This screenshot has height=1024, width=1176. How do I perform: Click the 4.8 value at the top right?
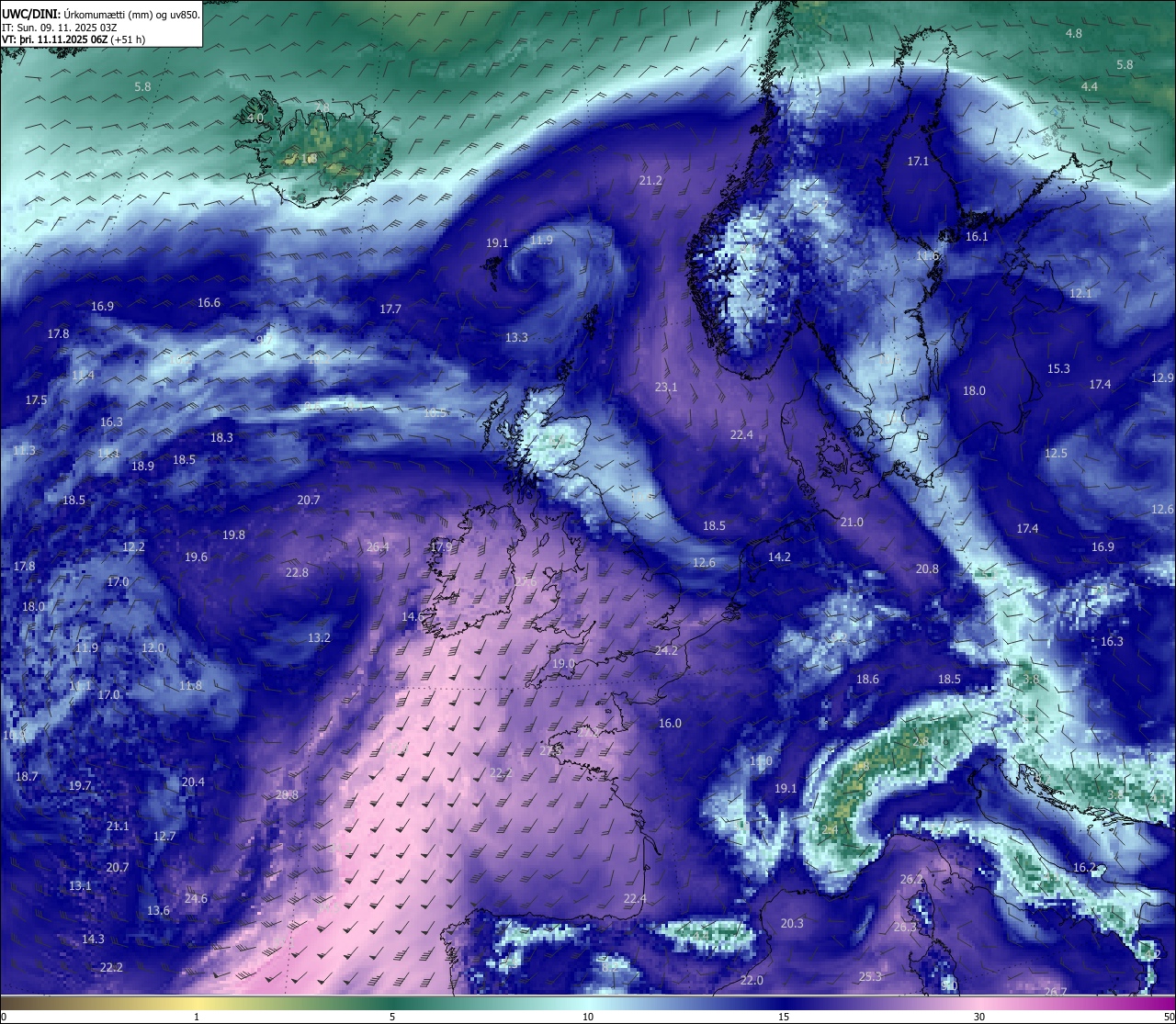point(1073,33)
